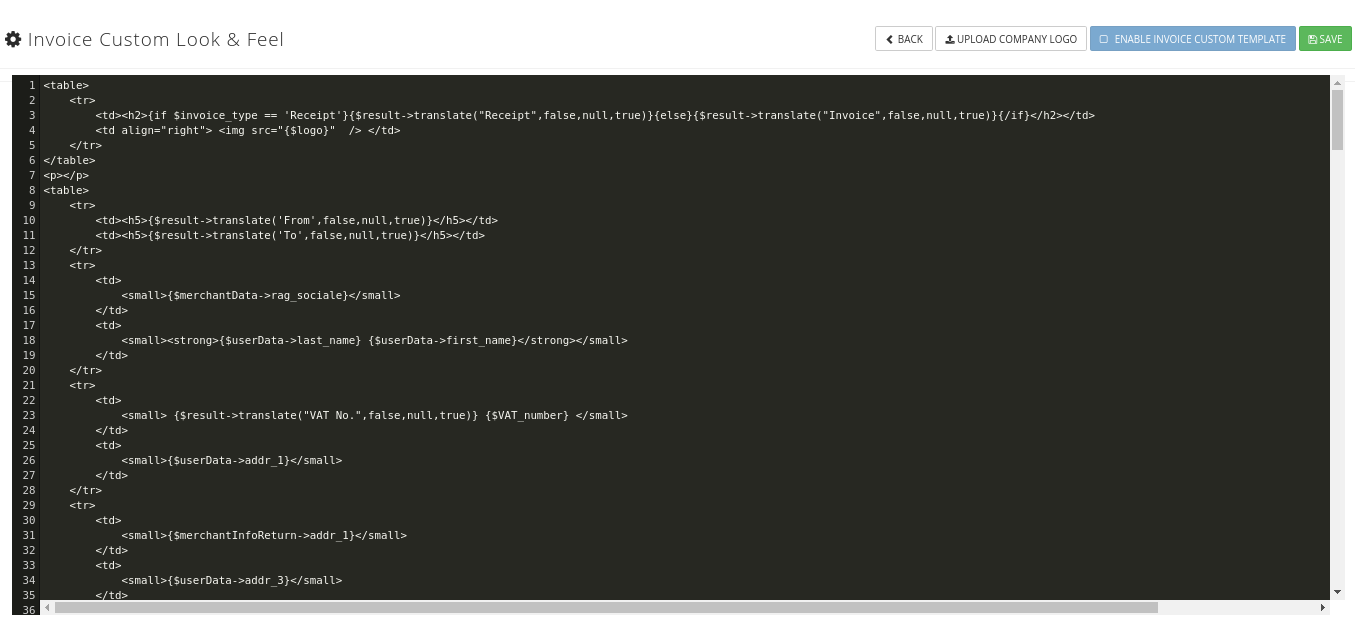This screenshot has height=630, width=1355.
Task: Open the Upload Company Logo dialog
Action: [x=1011, y=39]
